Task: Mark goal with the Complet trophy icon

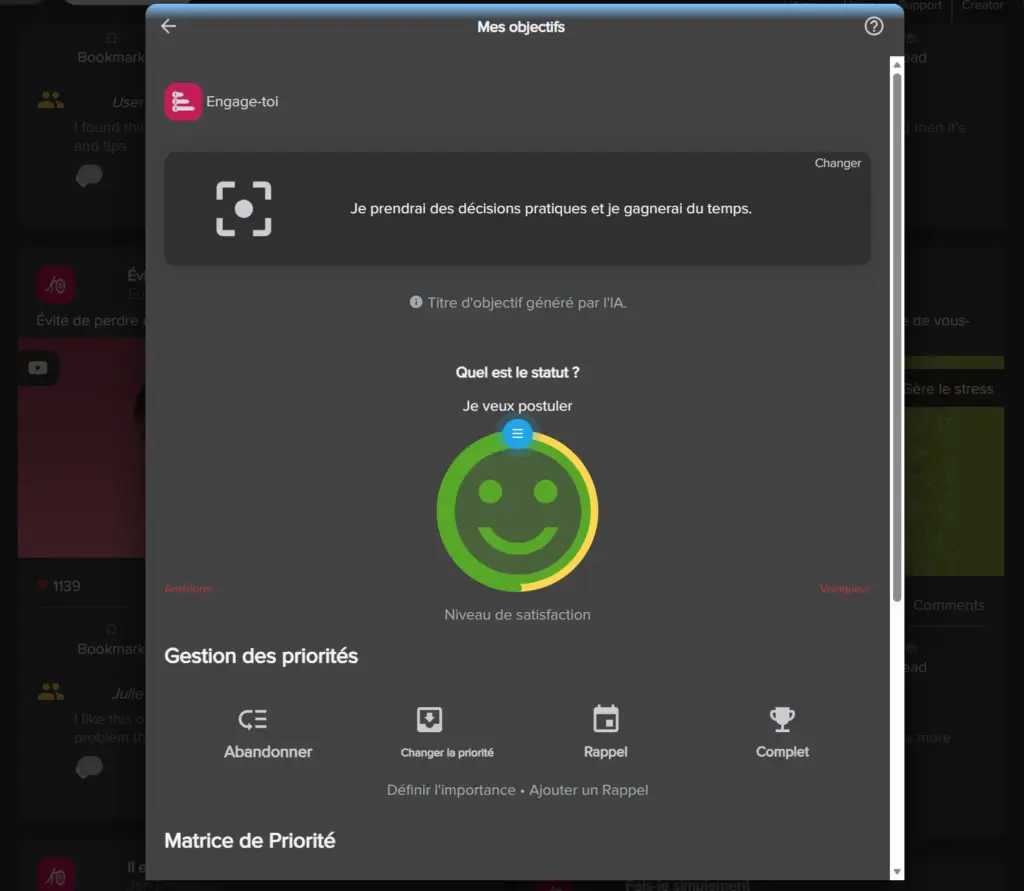Action: point(782,720)
